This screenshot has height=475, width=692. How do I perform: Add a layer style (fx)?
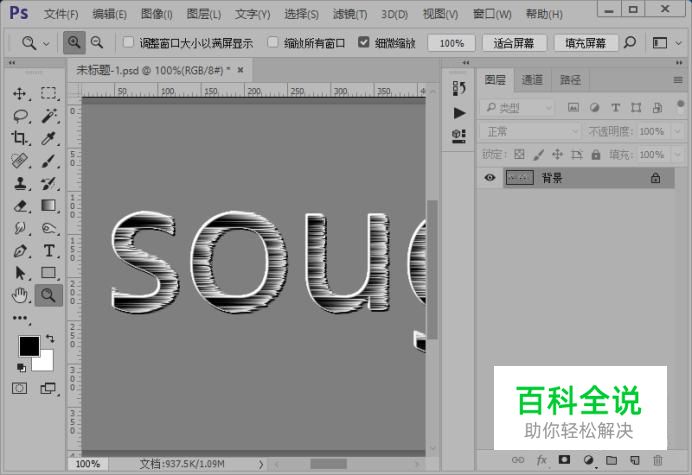tap(542, 460)
